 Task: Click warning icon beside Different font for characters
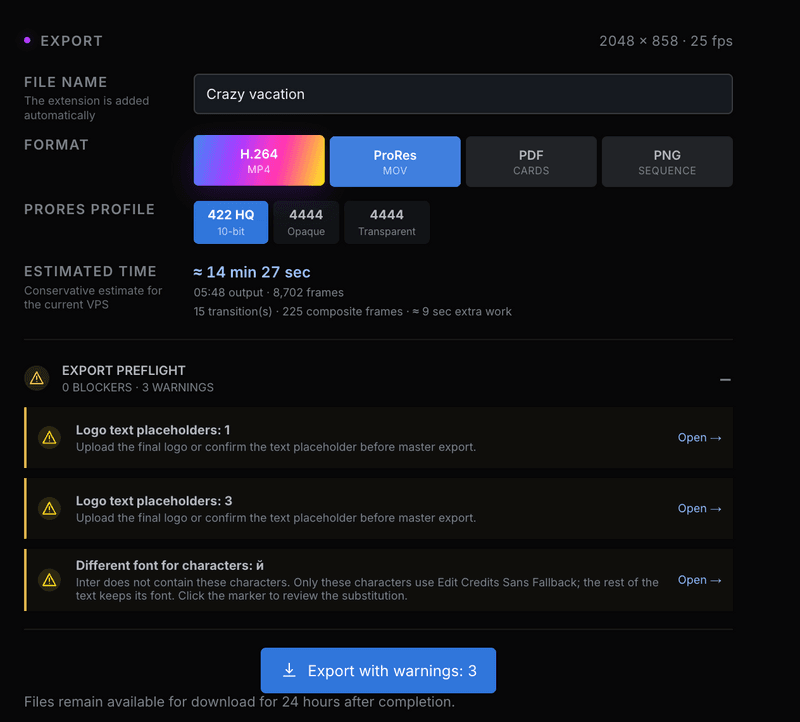tap(49, 580)
